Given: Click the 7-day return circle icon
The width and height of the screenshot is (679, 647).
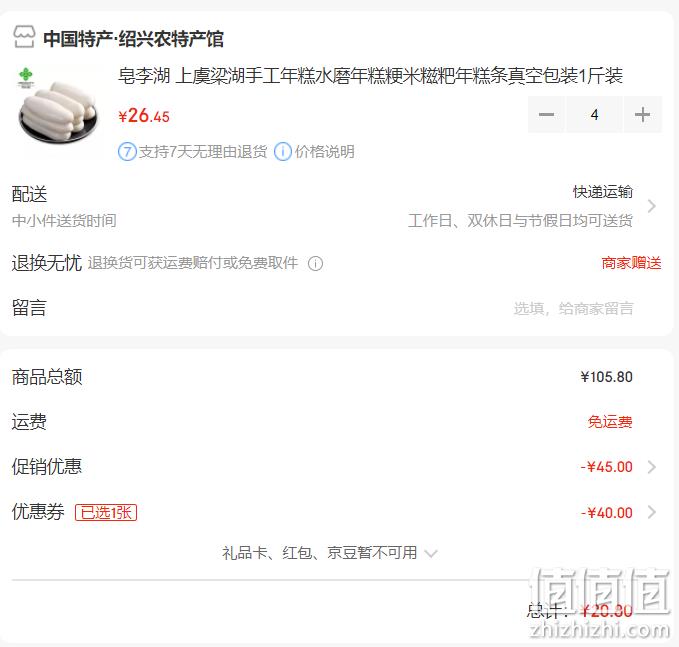Looking at the screenshot, I should (x=127, y=152).
